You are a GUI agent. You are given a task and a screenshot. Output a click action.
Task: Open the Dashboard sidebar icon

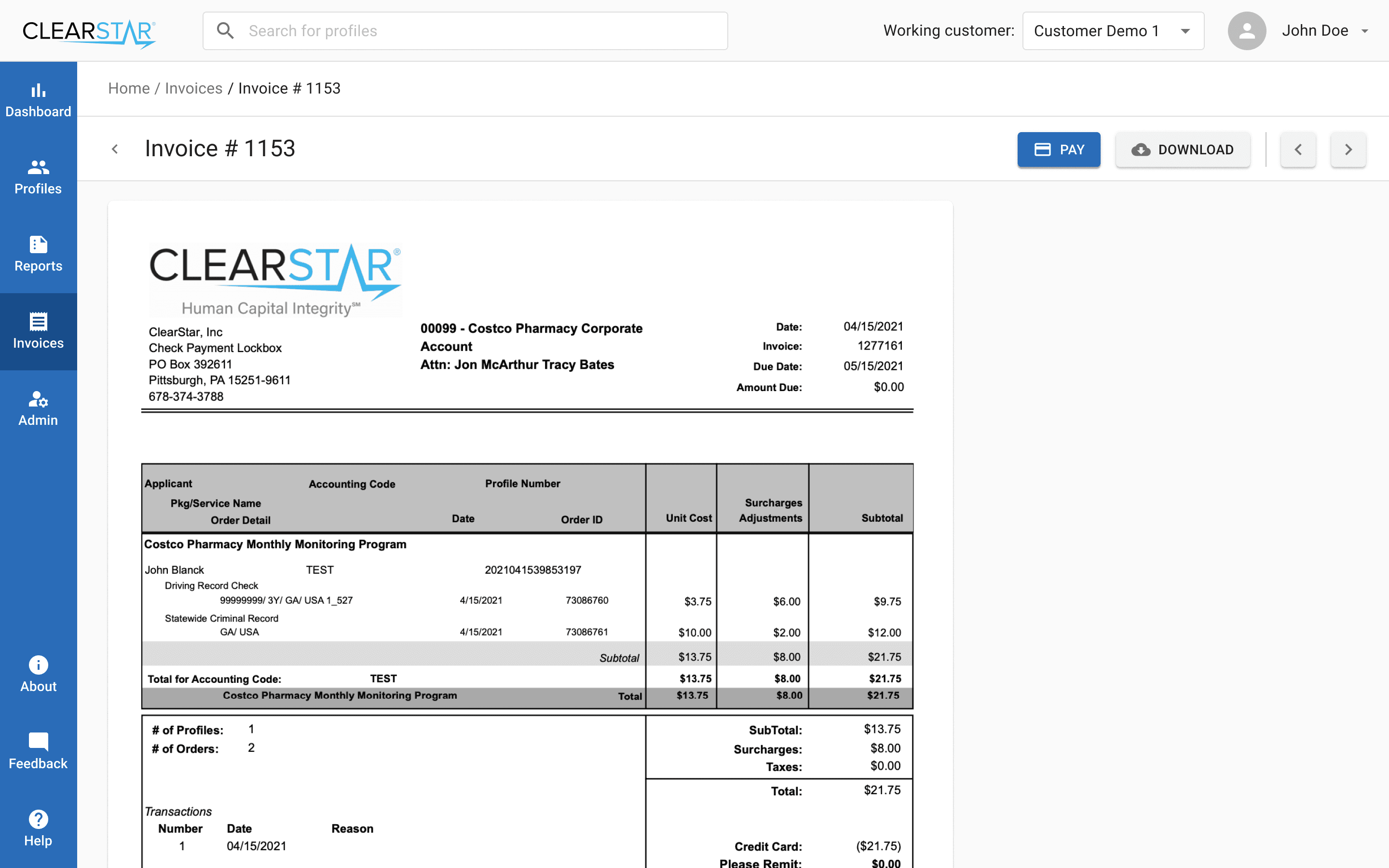pos(38,90)
